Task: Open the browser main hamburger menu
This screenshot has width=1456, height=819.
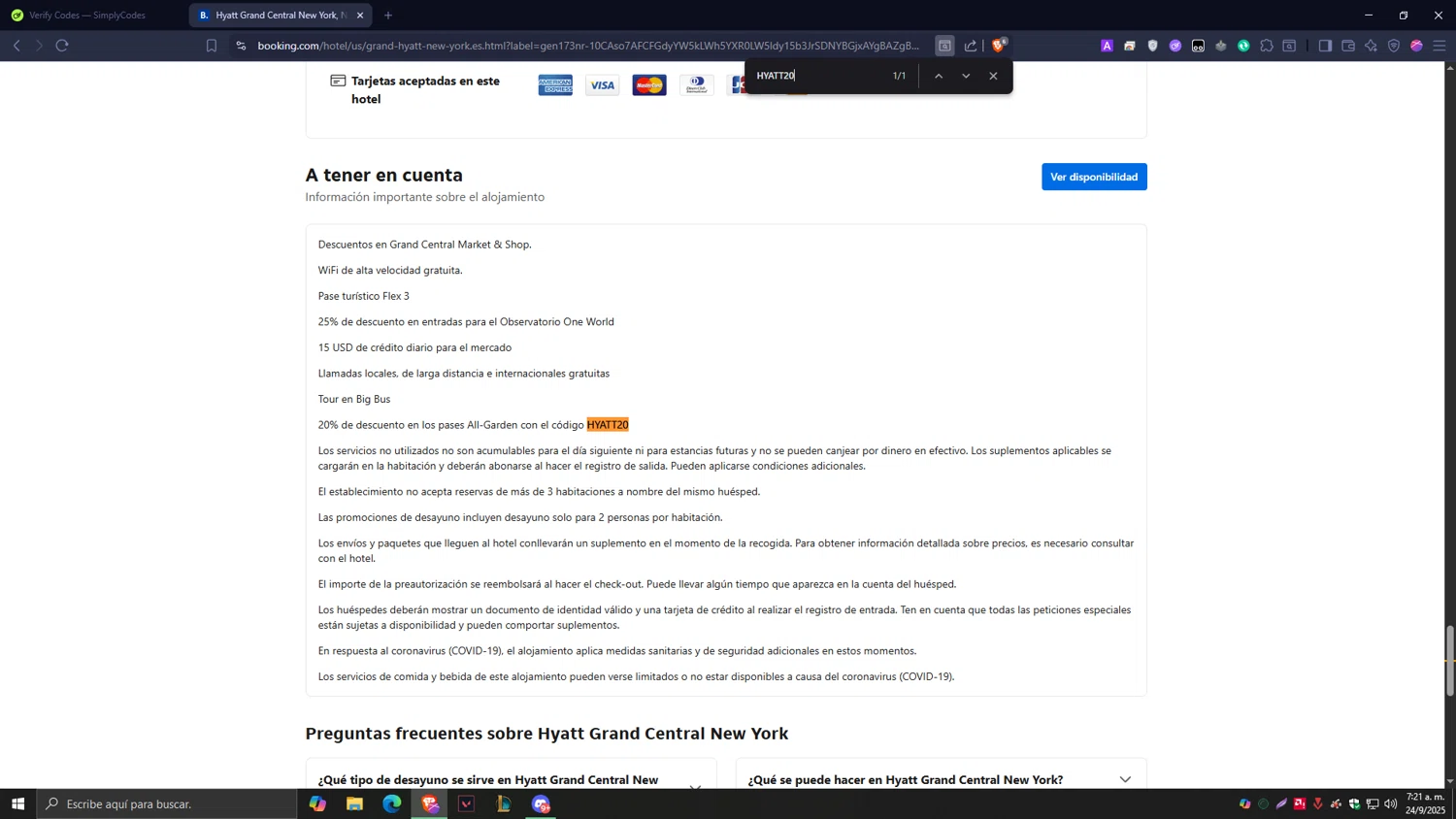Action: (x=1439, y=46)
